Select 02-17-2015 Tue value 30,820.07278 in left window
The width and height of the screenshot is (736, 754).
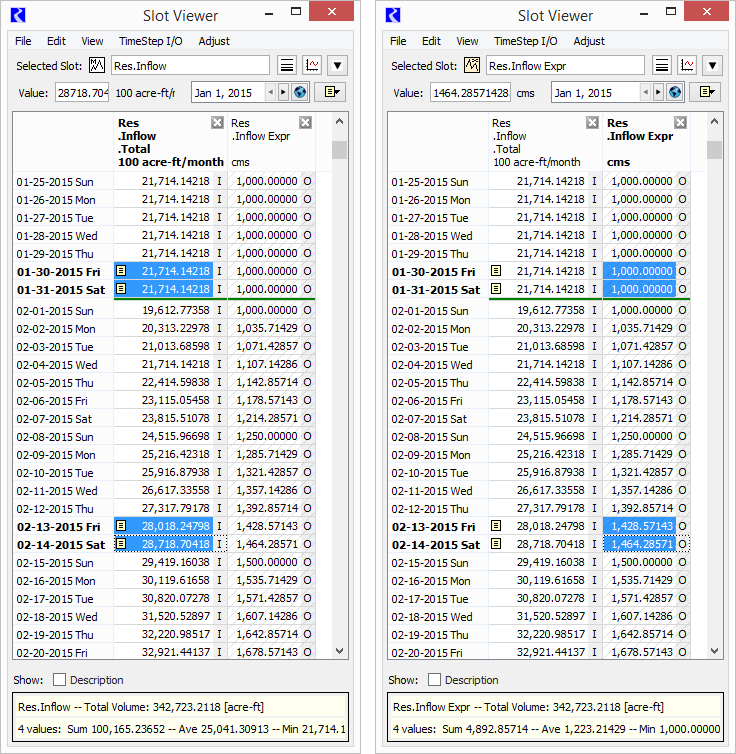click(164, 598)
